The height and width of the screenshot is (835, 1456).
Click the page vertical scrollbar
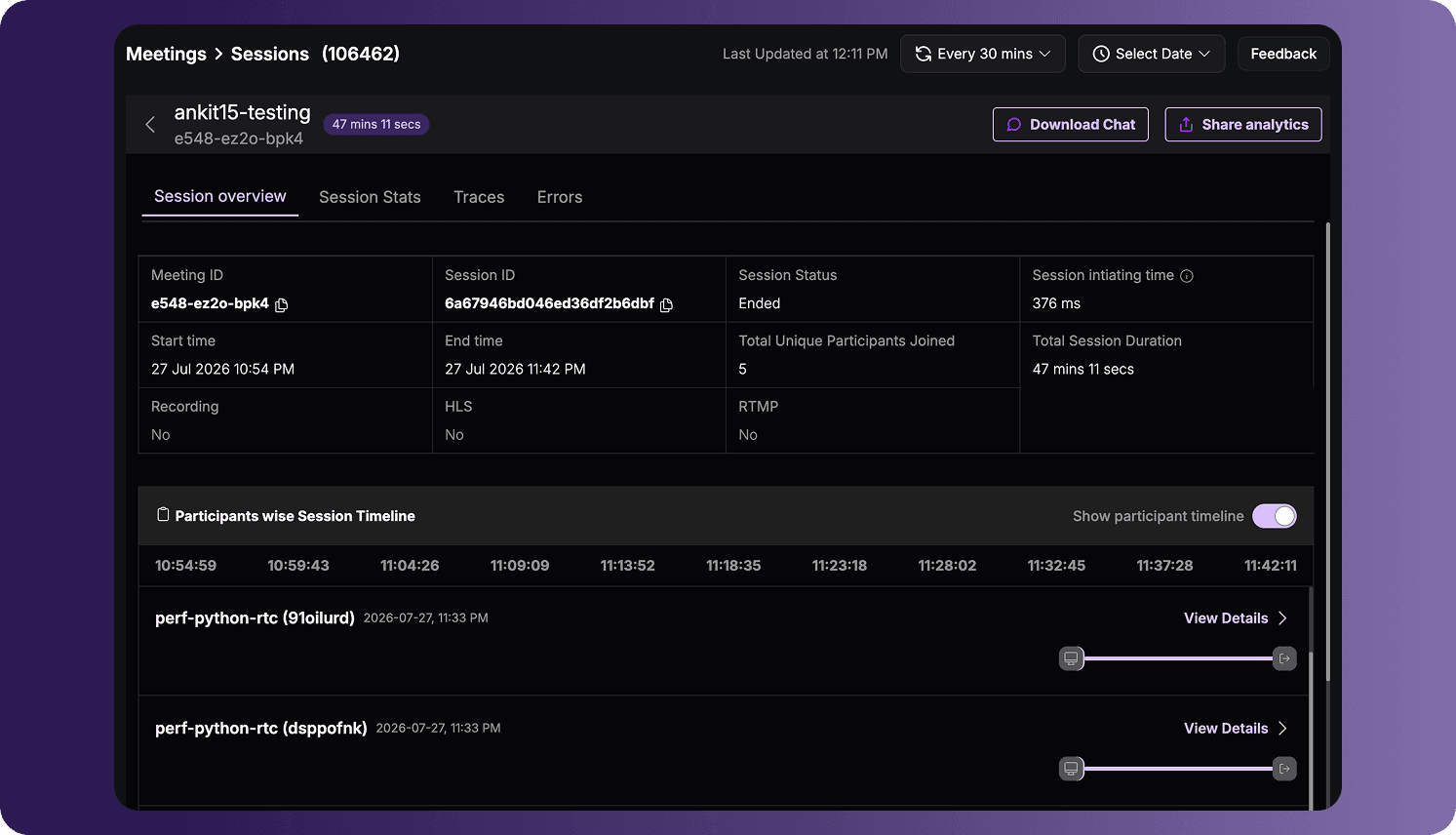pyautogui.click(x=1328, y=451)
